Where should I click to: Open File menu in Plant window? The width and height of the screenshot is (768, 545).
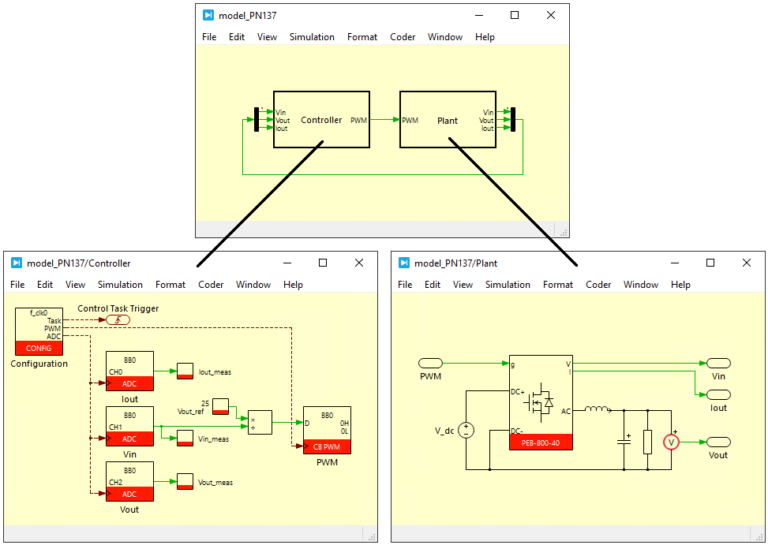pos(405,284)
